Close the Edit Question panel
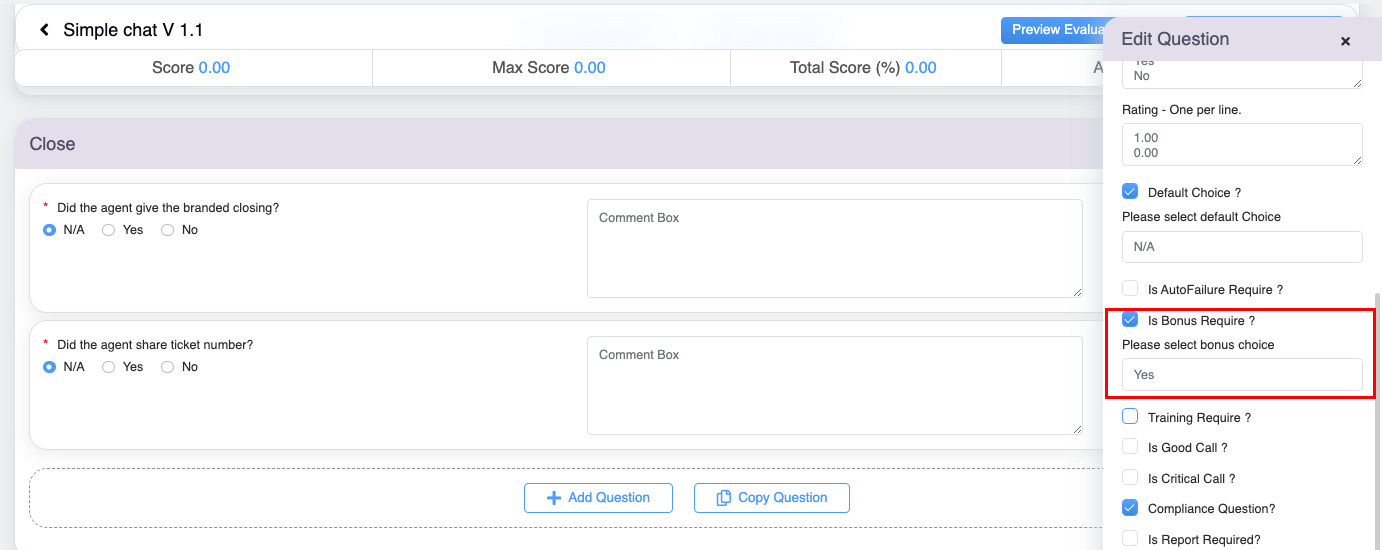 [x=1345, y=41]
